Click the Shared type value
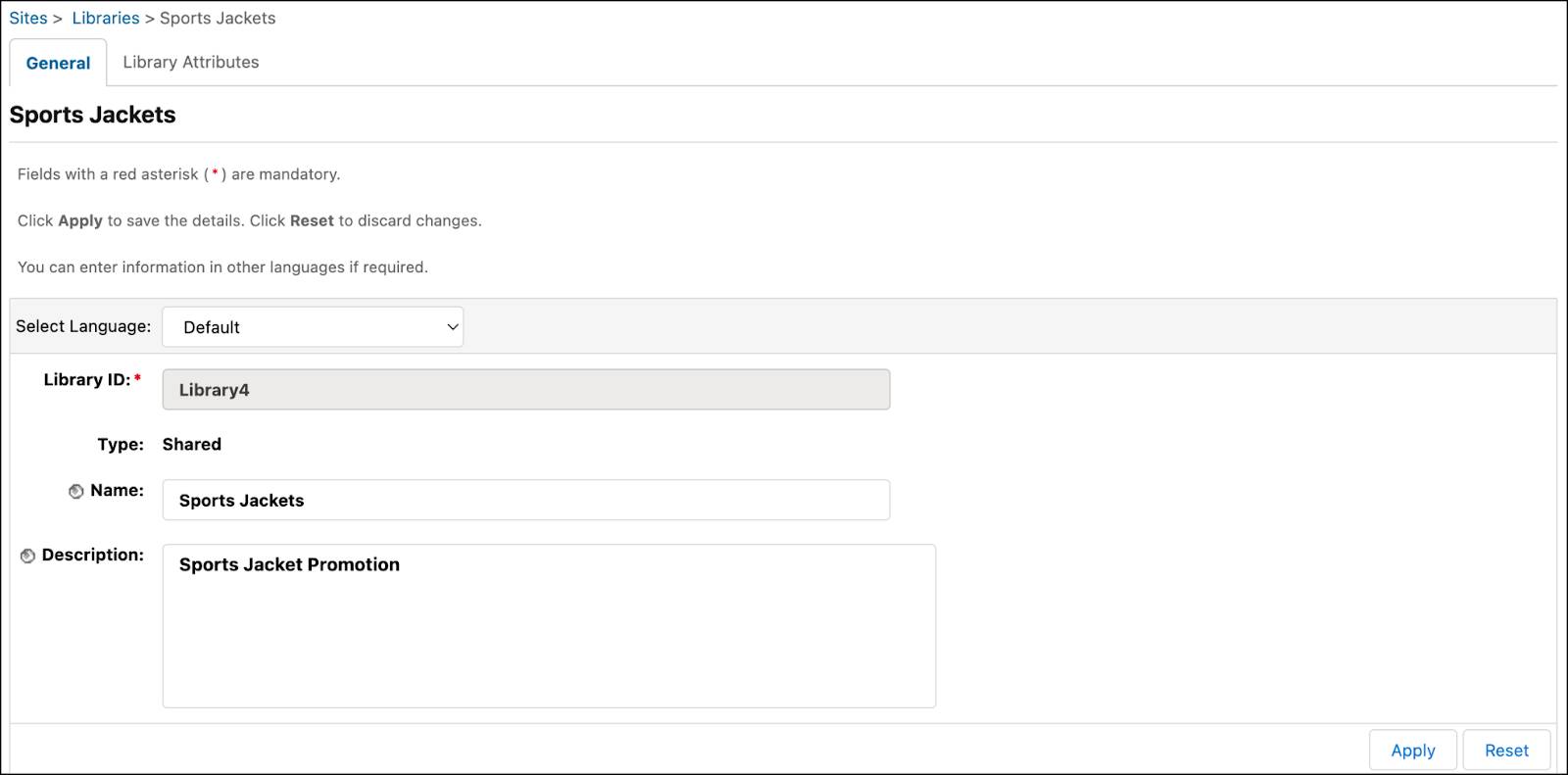This screenshot has width=1568, height=775. coord(192,444)
